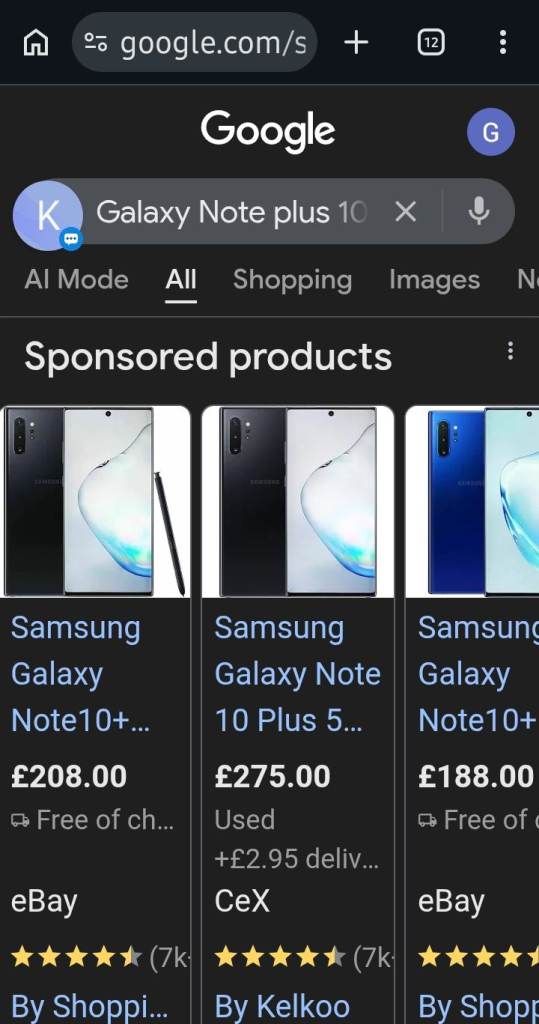Clear the search query with X
Image resolution: width=539 pixels, height=1024 pixels.
point(406,212)
